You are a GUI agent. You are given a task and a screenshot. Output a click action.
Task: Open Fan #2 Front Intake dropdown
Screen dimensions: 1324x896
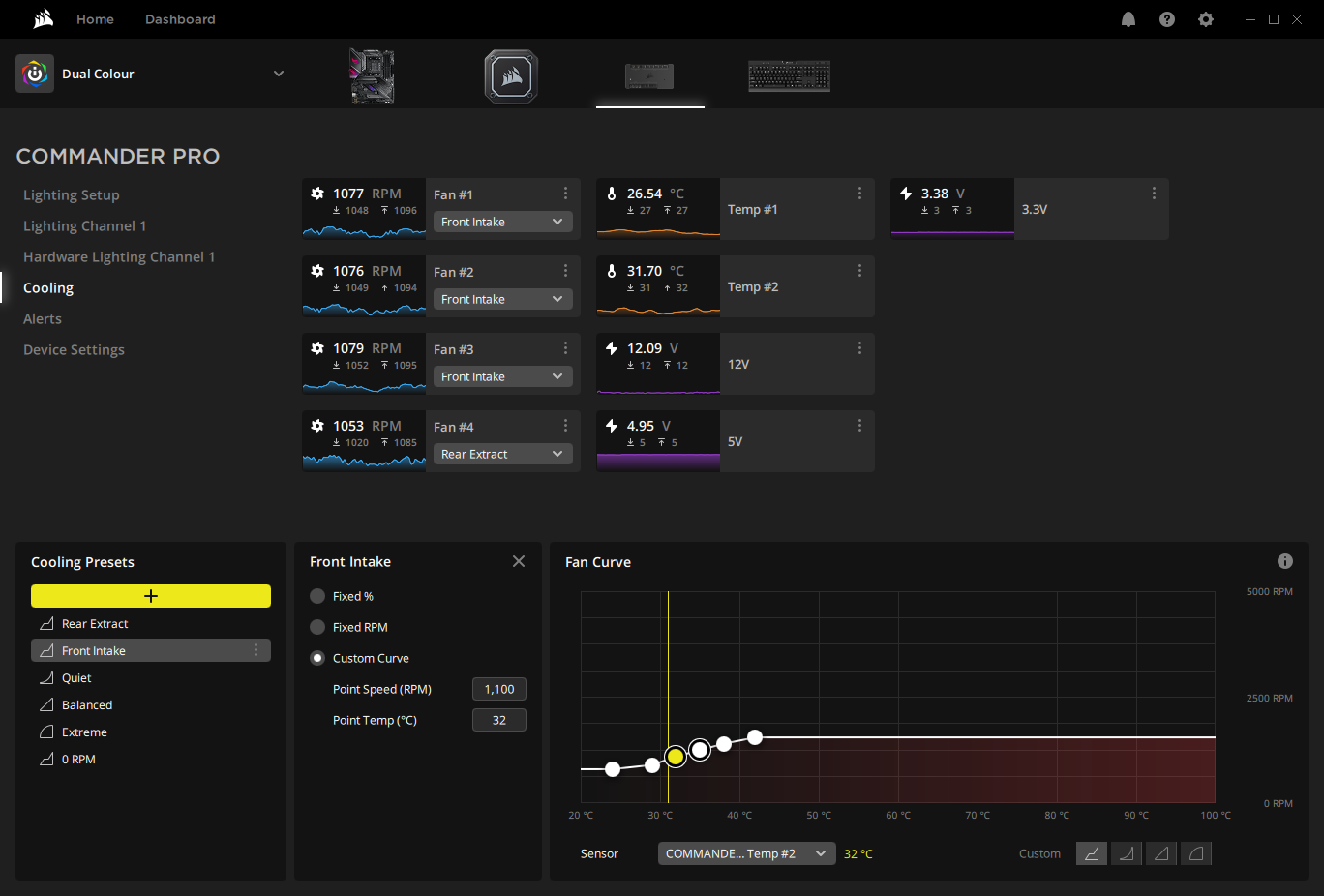tap(503, 299)
